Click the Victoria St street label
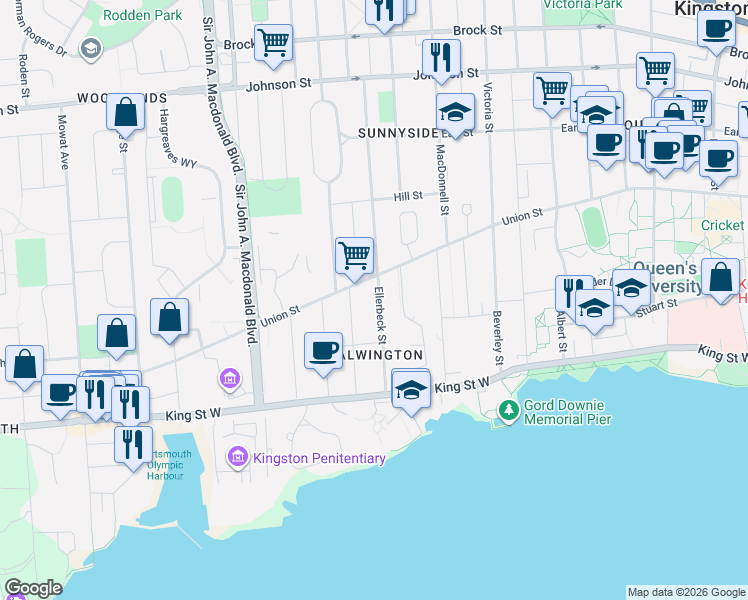 pos(488,107)
